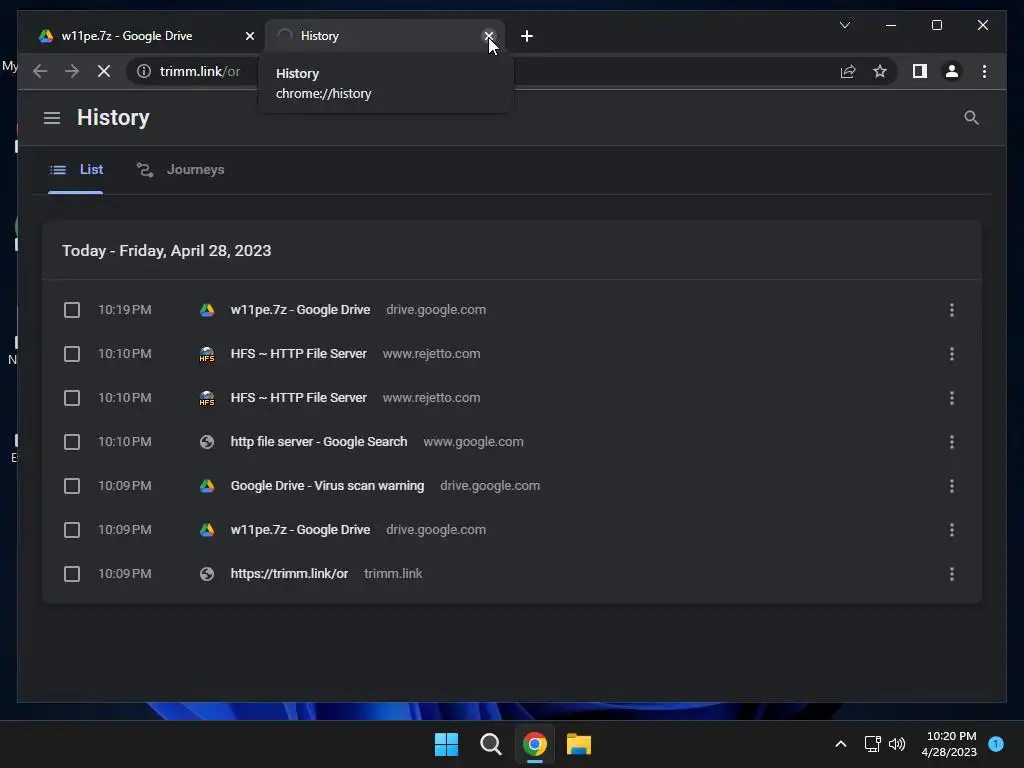Image resolution: width=1024 pixels, height=768 pixels.
Task: Open the Chrome three-dot customize menu
Action: point(984,71)
